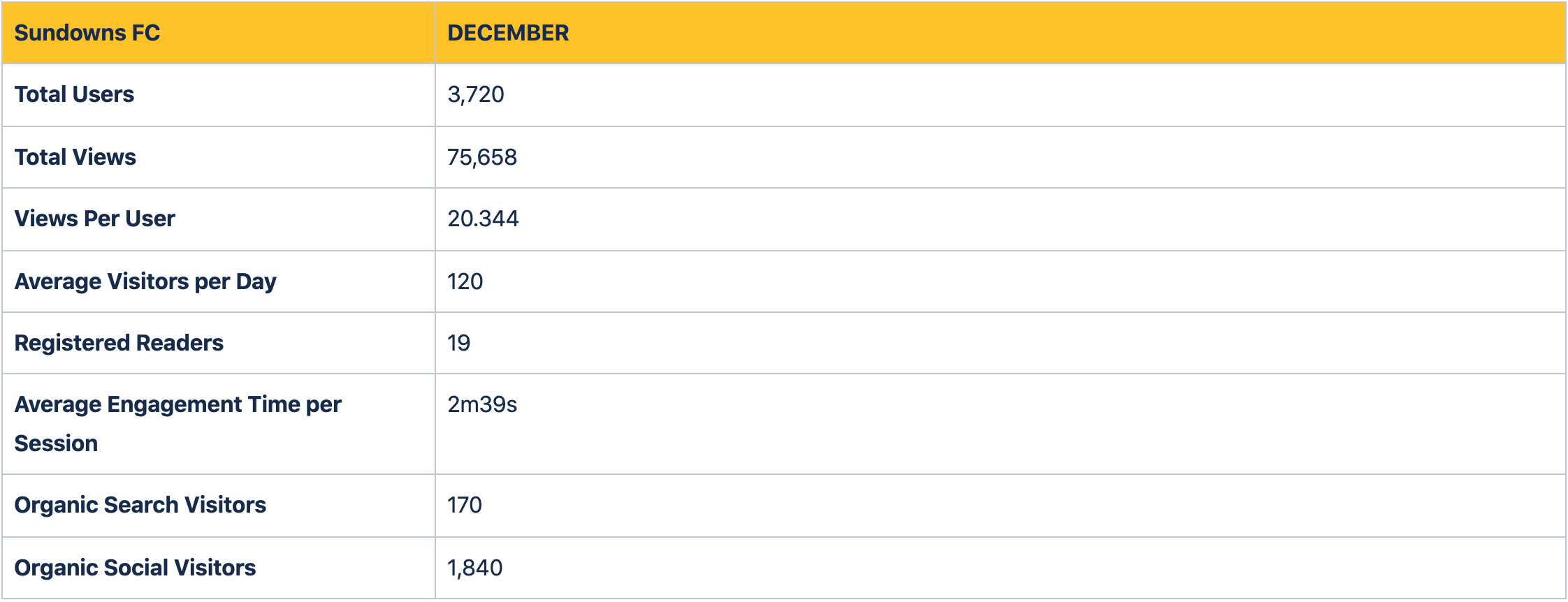This screenshot has height=602, width=1568.
Task: Select the DECEMBER column header
Action: click(508, 33)
